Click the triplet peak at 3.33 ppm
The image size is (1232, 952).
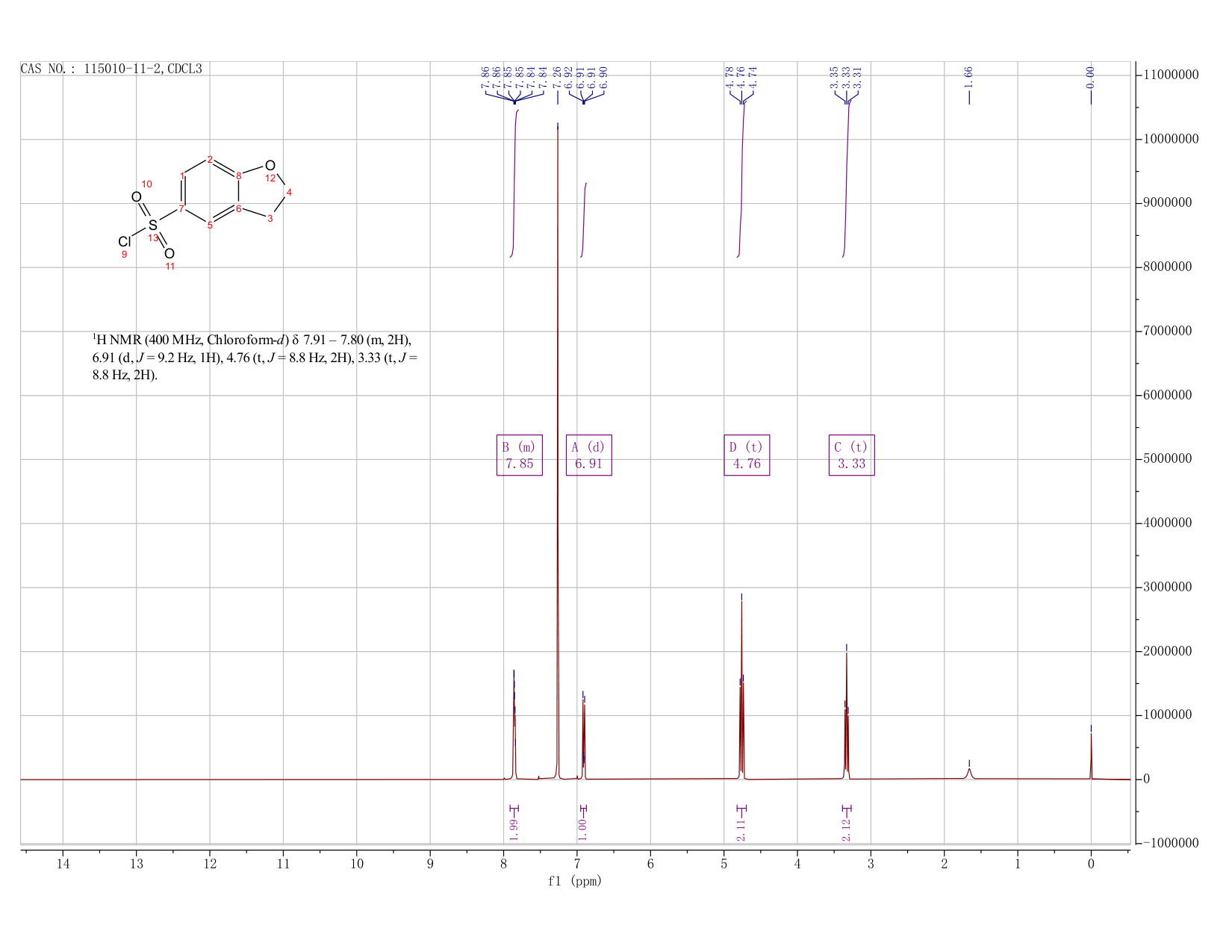pyautogui.click(x=847, y=717)
